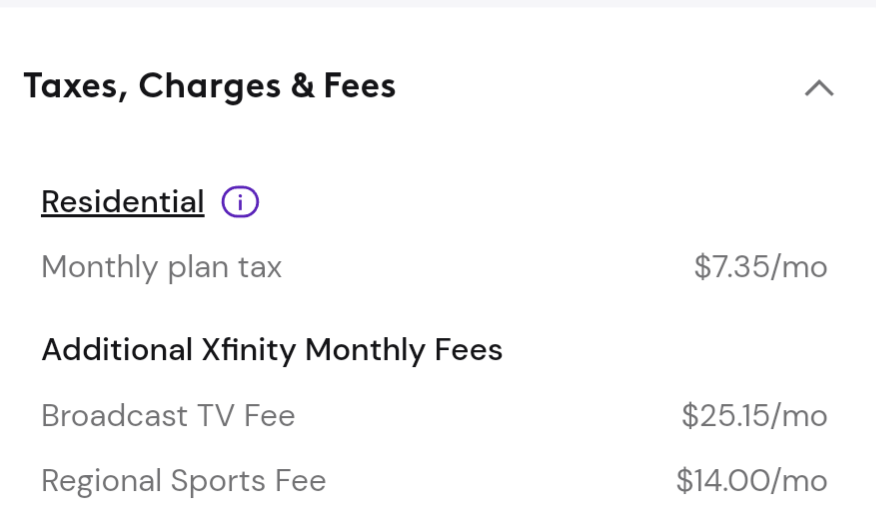The width and height of the screenshot is (876, 532).
Task: Hide fee details using the chevron
Action: pyautogui.click(x=819, y=88)
